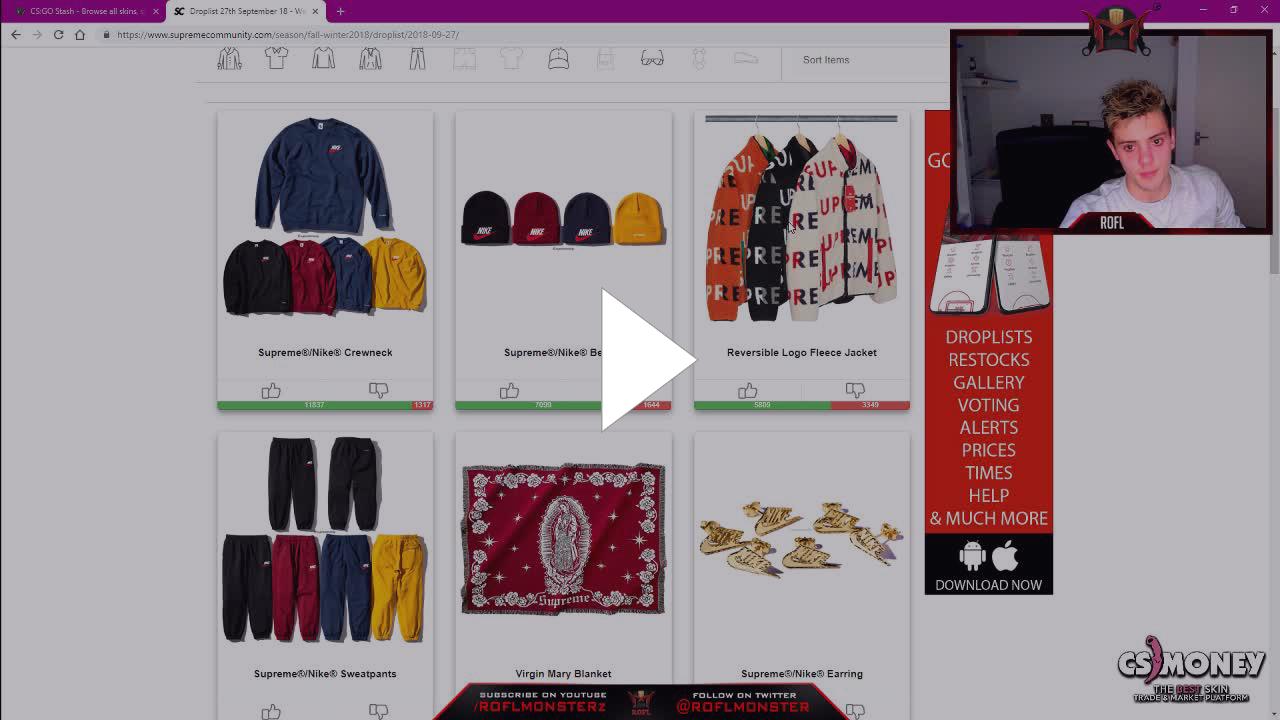This screenshot has width=1280, height=720.
Task: Click the Crewneck vote ratio bar
Action: [x=325, y=405]
